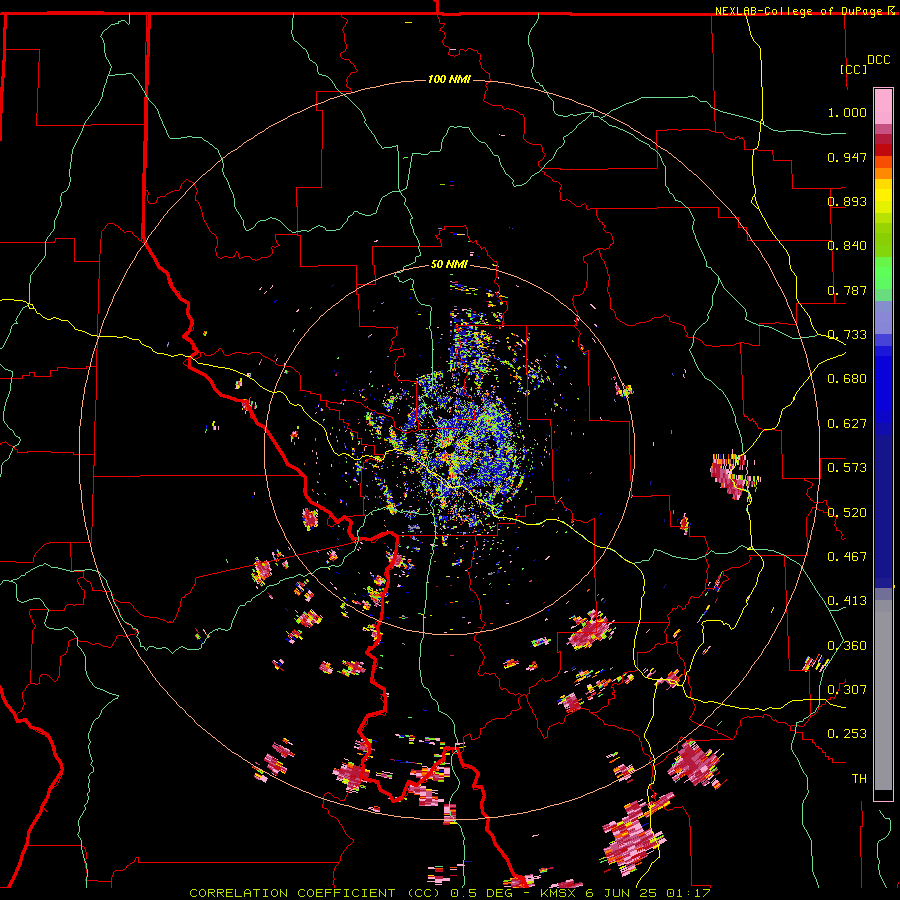Click the 0.627 scale value

tap(847, 424)
